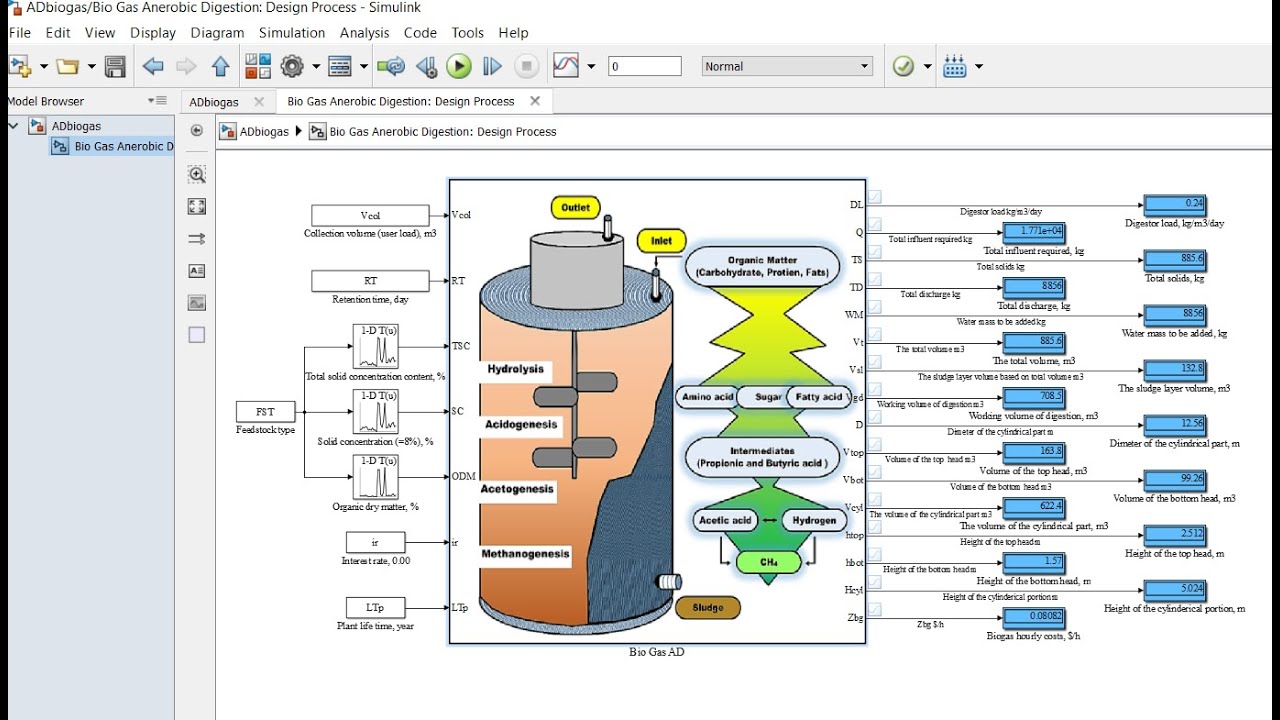Select the Vcol constant block
The height and width of the screenshot is (720, 1280).
tap(370, 215)
